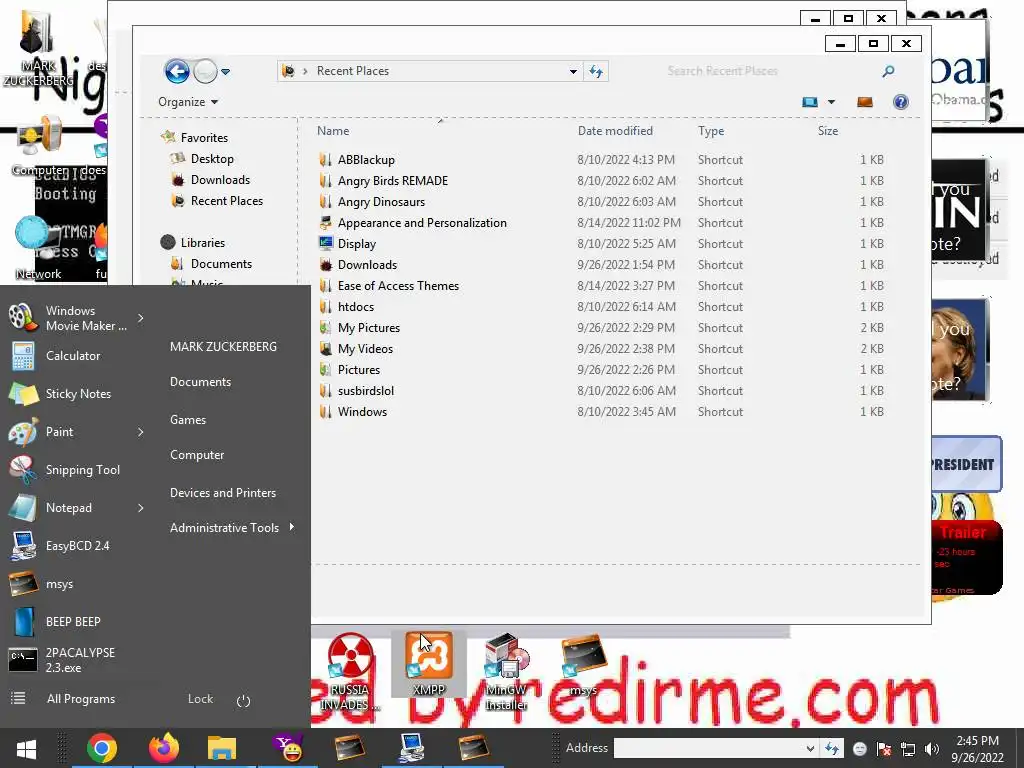Open the view options dropdown arrow
Viewport: 1024px width, 768px height.
click(x=831, y=102)
